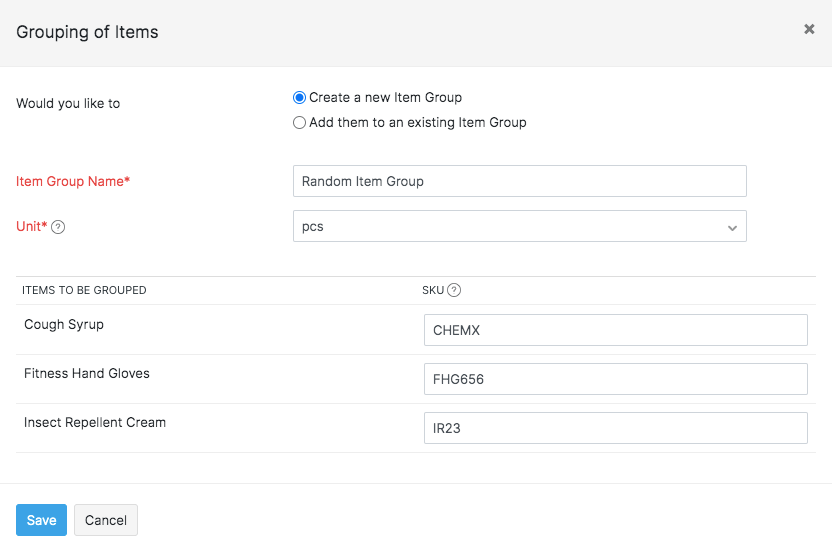Viewport: 832px width, 552px height.
Task: Click the Cancel button
Action: 105,520
